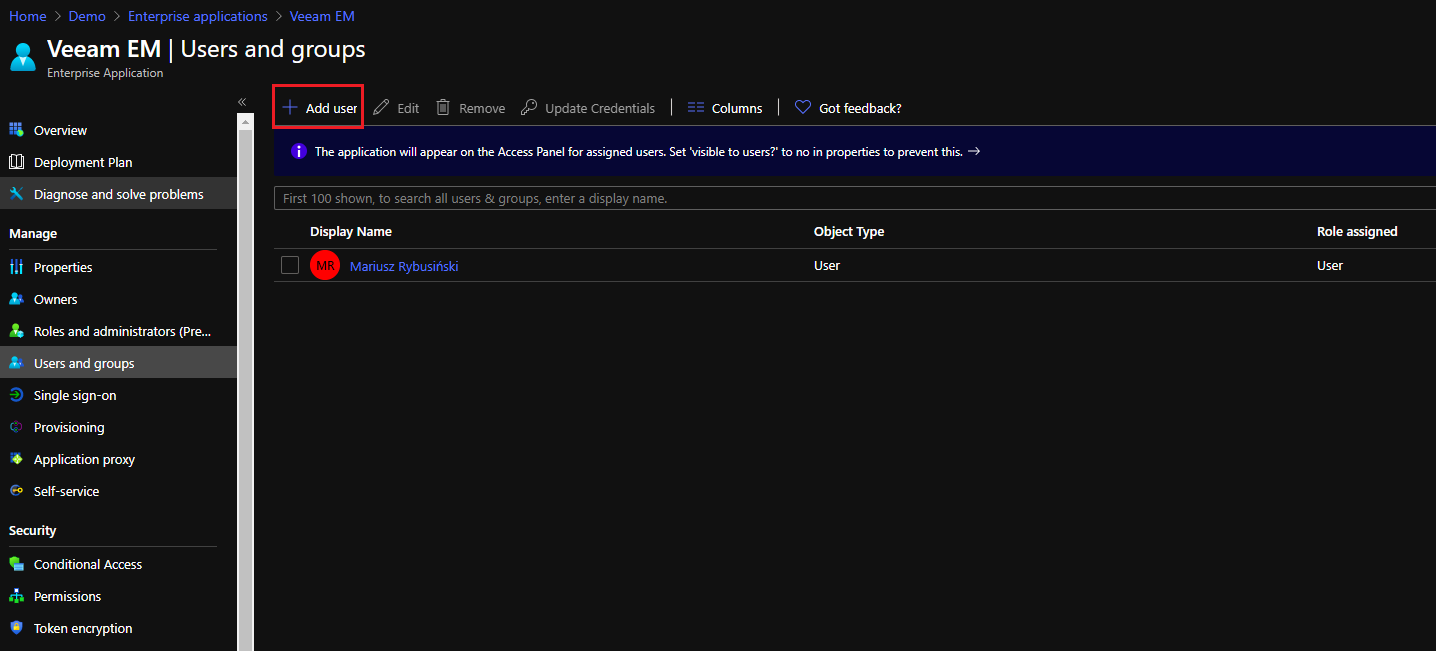Click the Conditional Access icon
The height and width of the screenshot is (651, 1436).
click(x=16, y=564)
